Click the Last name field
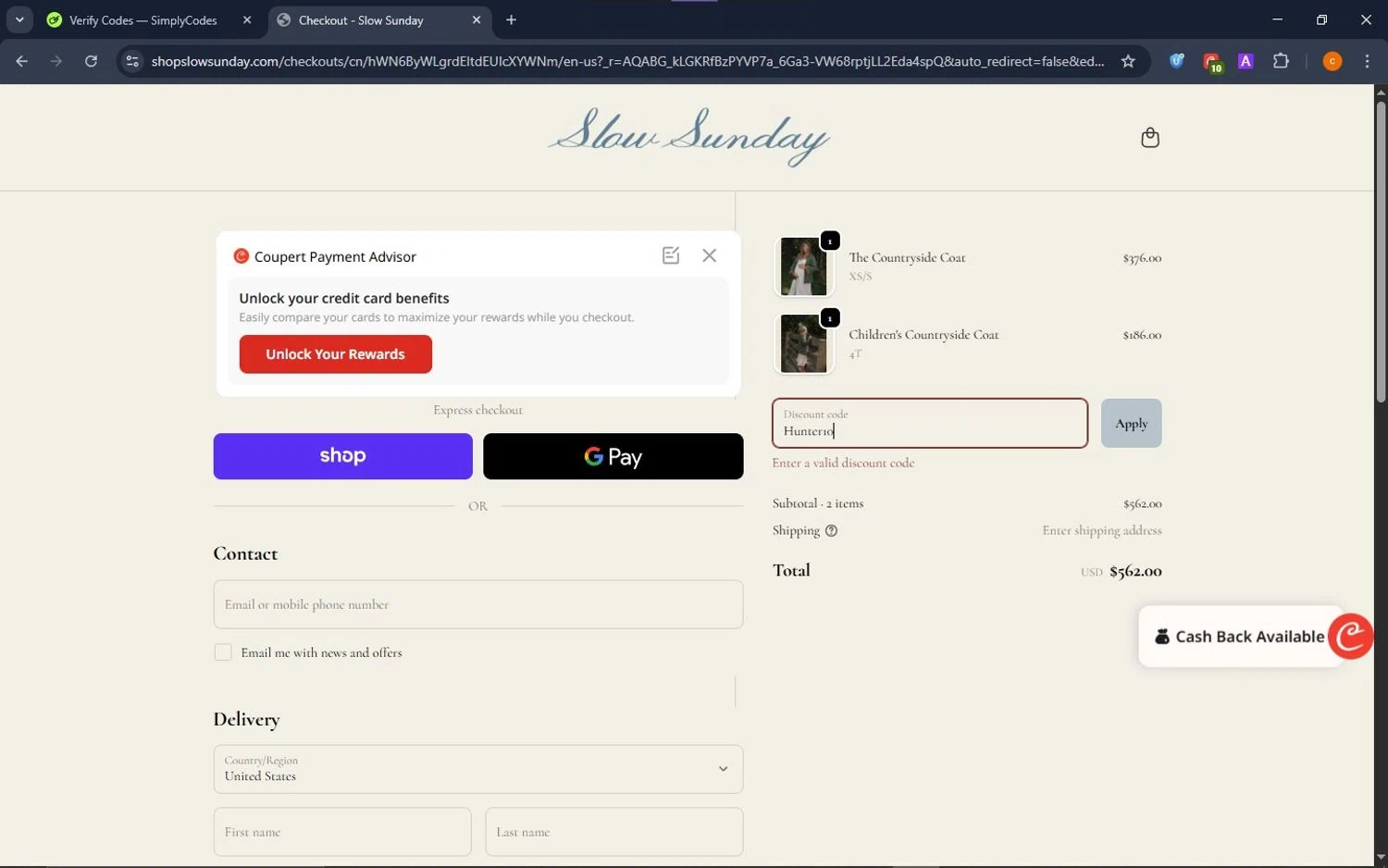 tap(614, 832)
